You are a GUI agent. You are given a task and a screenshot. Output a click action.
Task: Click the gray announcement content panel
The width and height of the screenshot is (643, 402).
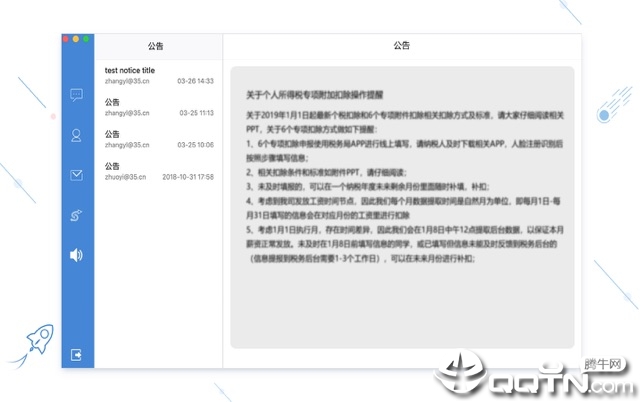coord(402,207)
